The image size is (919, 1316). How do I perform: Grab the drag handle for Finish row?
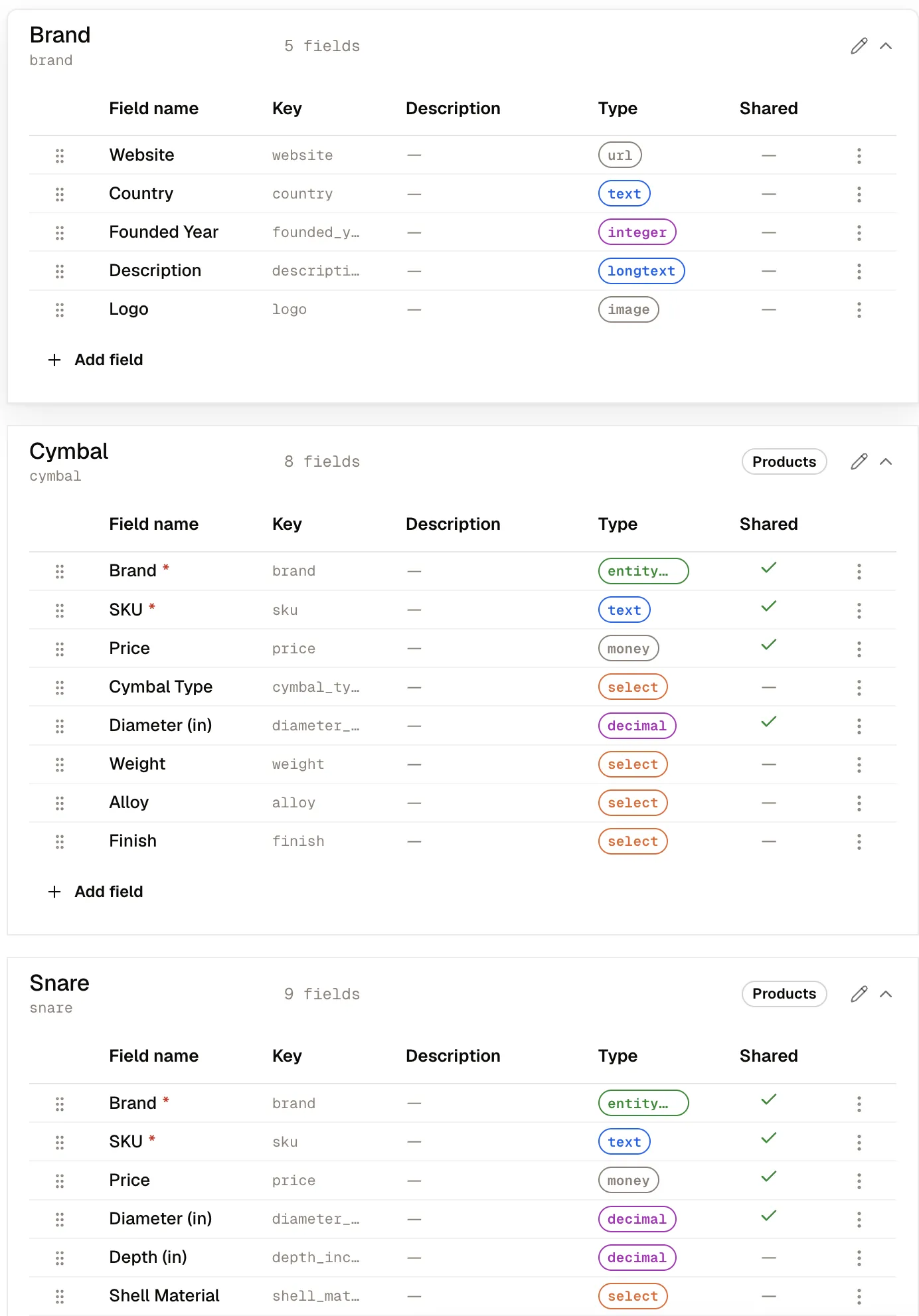(60, 841)
